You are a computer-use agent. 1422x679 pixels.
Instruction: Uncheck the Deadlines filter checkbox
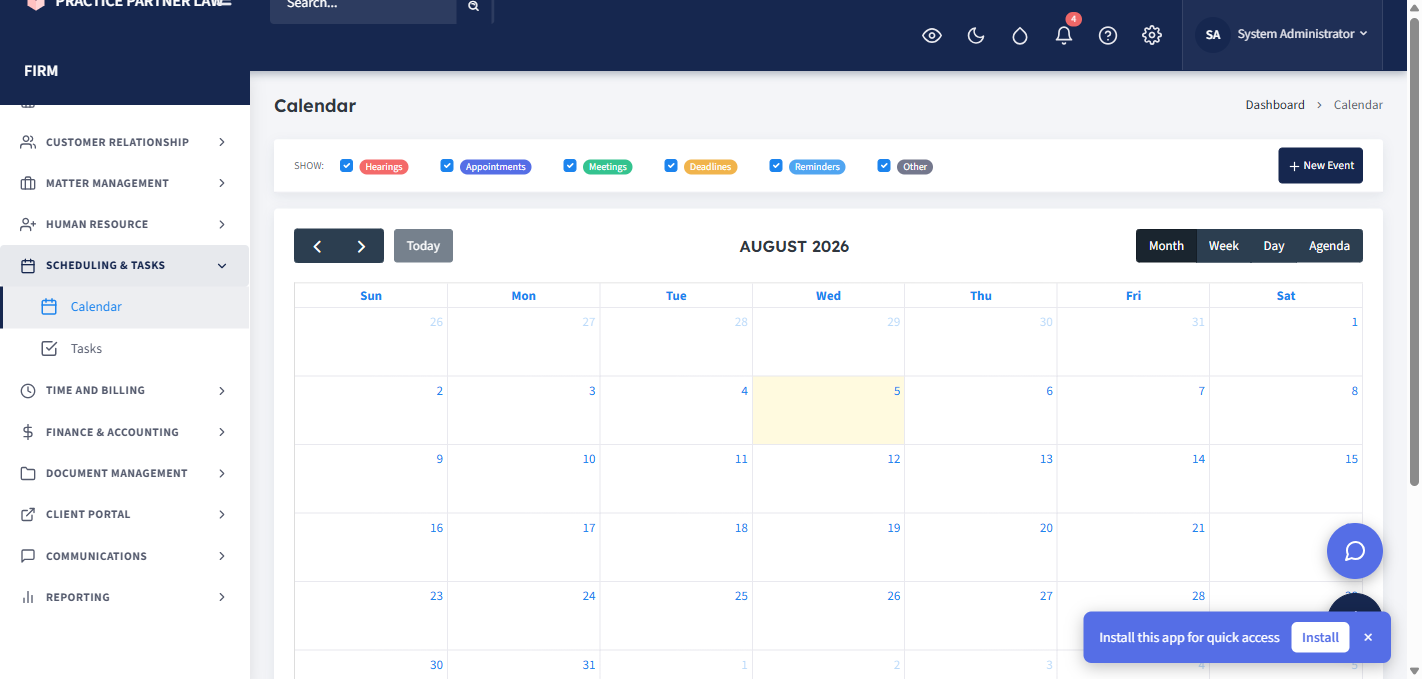[671, 166]
